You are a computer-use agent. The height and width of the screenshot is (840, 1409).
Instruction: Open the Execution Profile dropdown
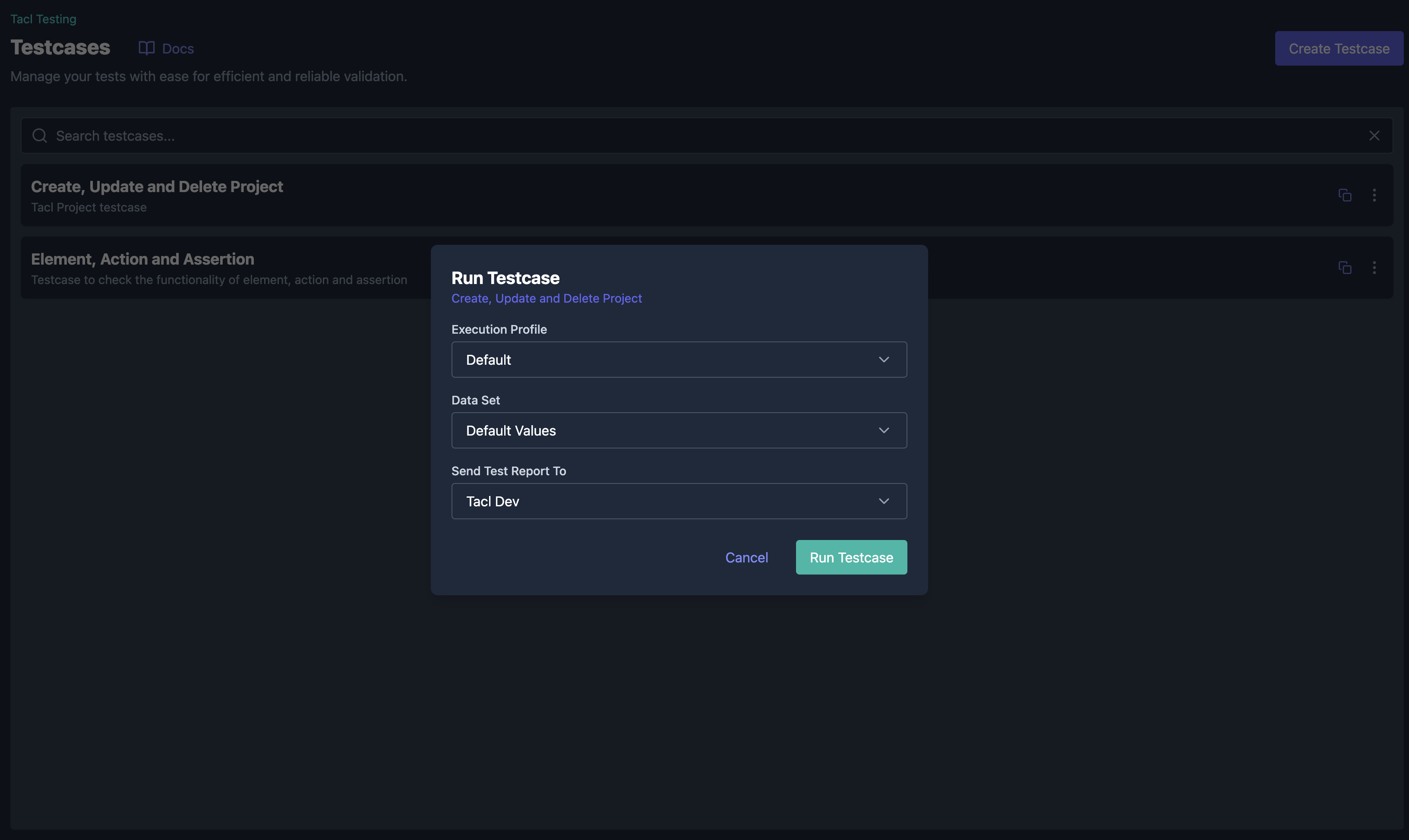click(679, 360)
